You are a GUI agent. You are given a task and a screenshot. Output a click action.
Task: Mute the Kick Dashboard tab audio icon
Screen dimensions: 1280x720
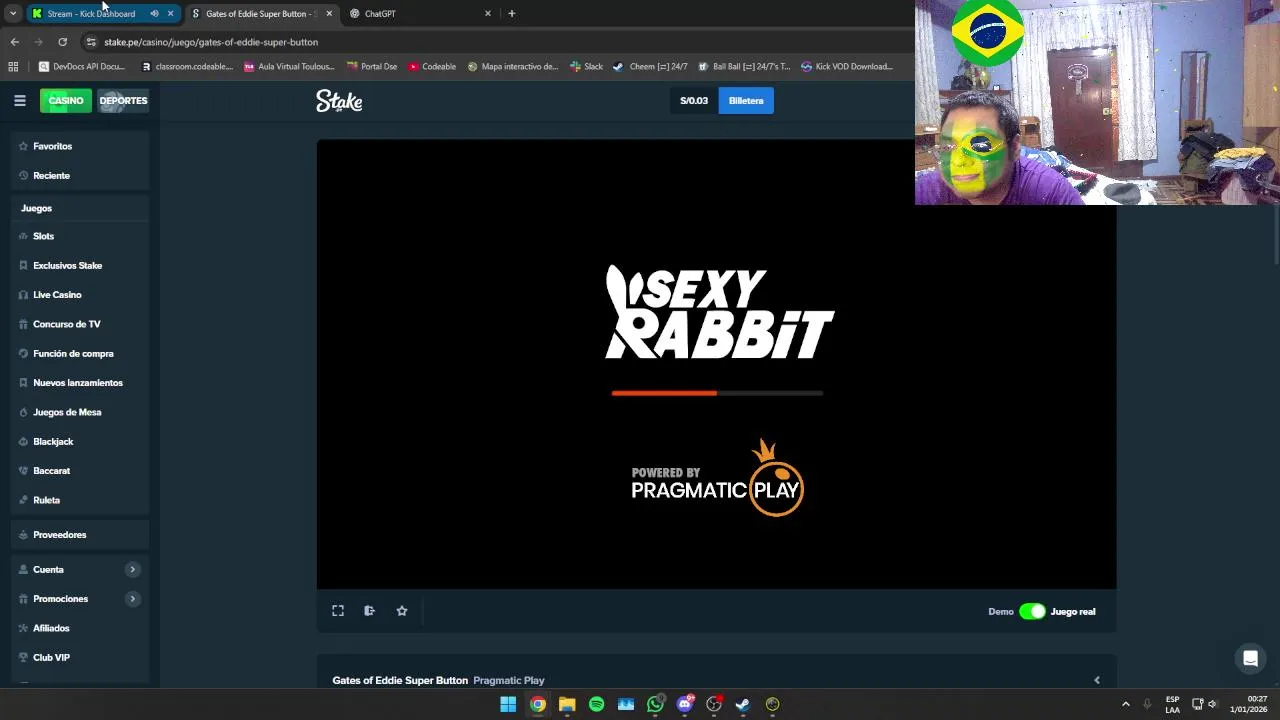(154, 14)
